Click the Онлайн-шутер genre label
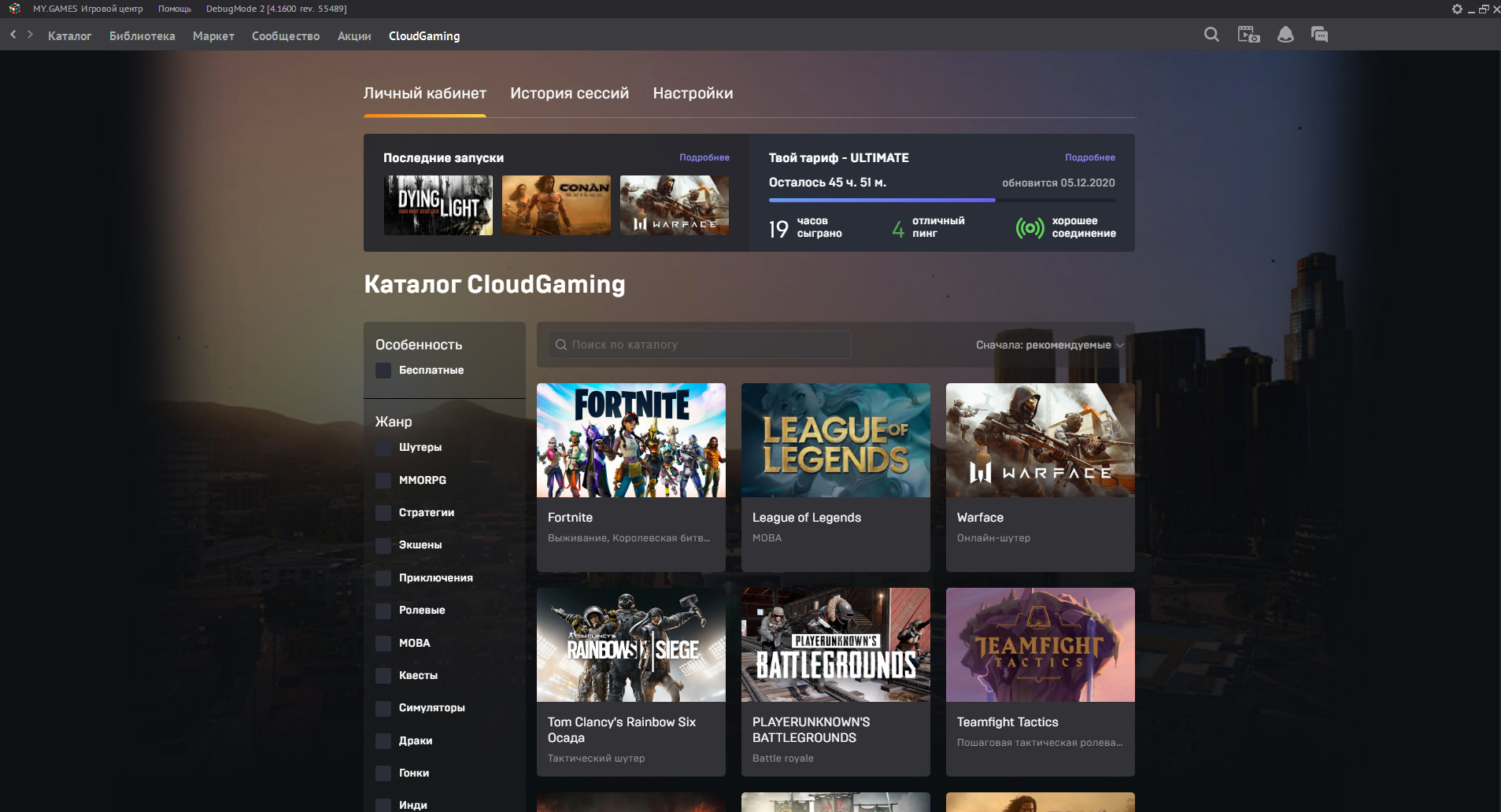This screenshot has width=1501, height=812. tap(993, 538)
